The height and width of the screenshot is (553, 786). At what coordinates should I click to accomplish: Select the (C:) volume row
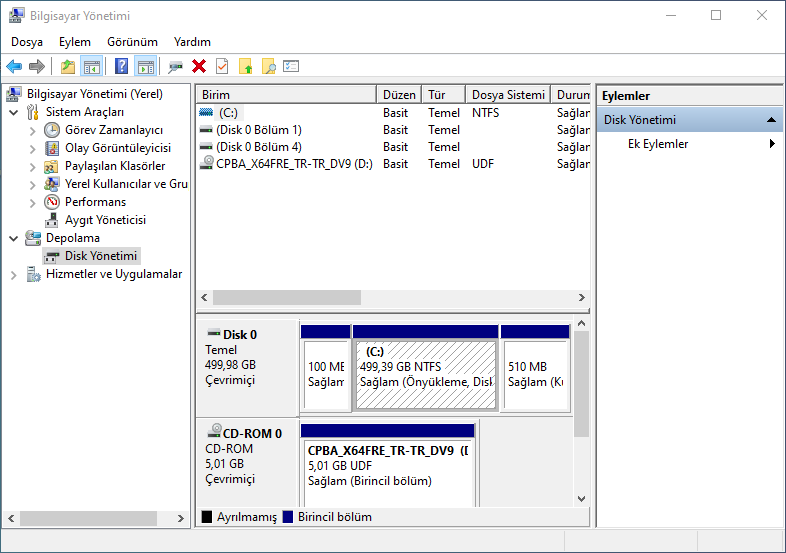(394, 113)
